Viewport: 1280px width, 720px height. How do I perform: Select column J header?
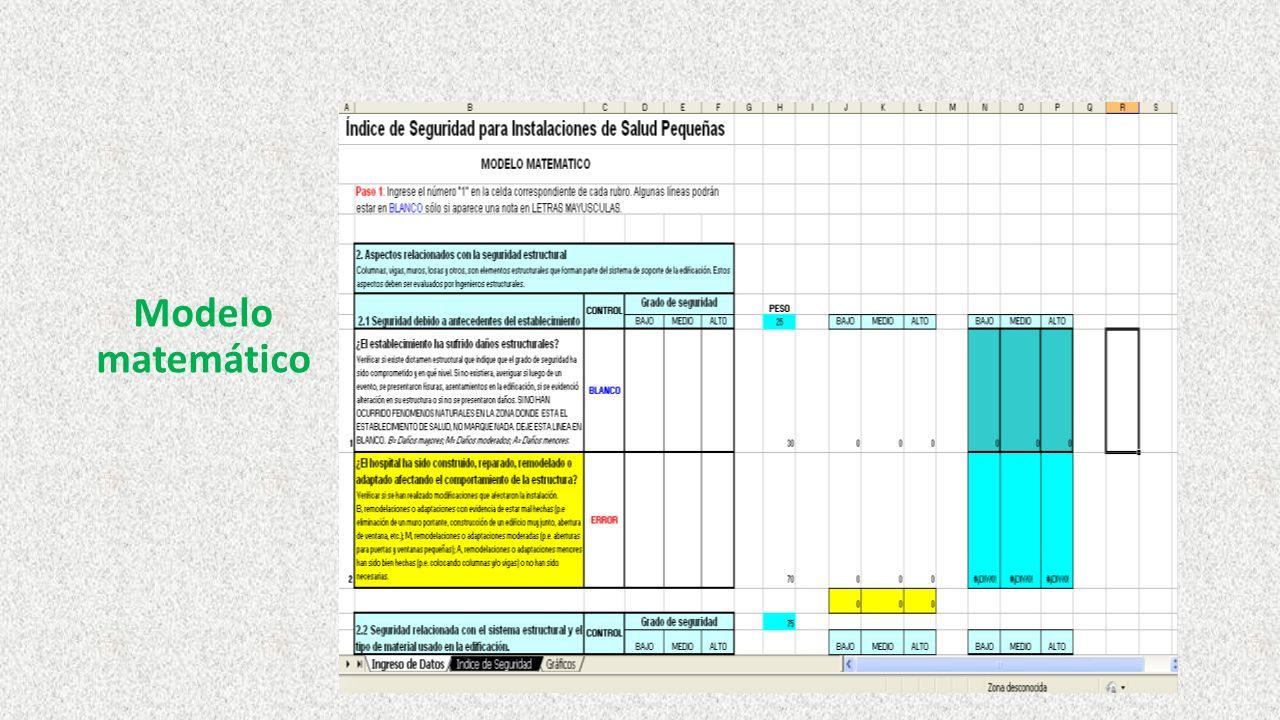coord(846,107)
